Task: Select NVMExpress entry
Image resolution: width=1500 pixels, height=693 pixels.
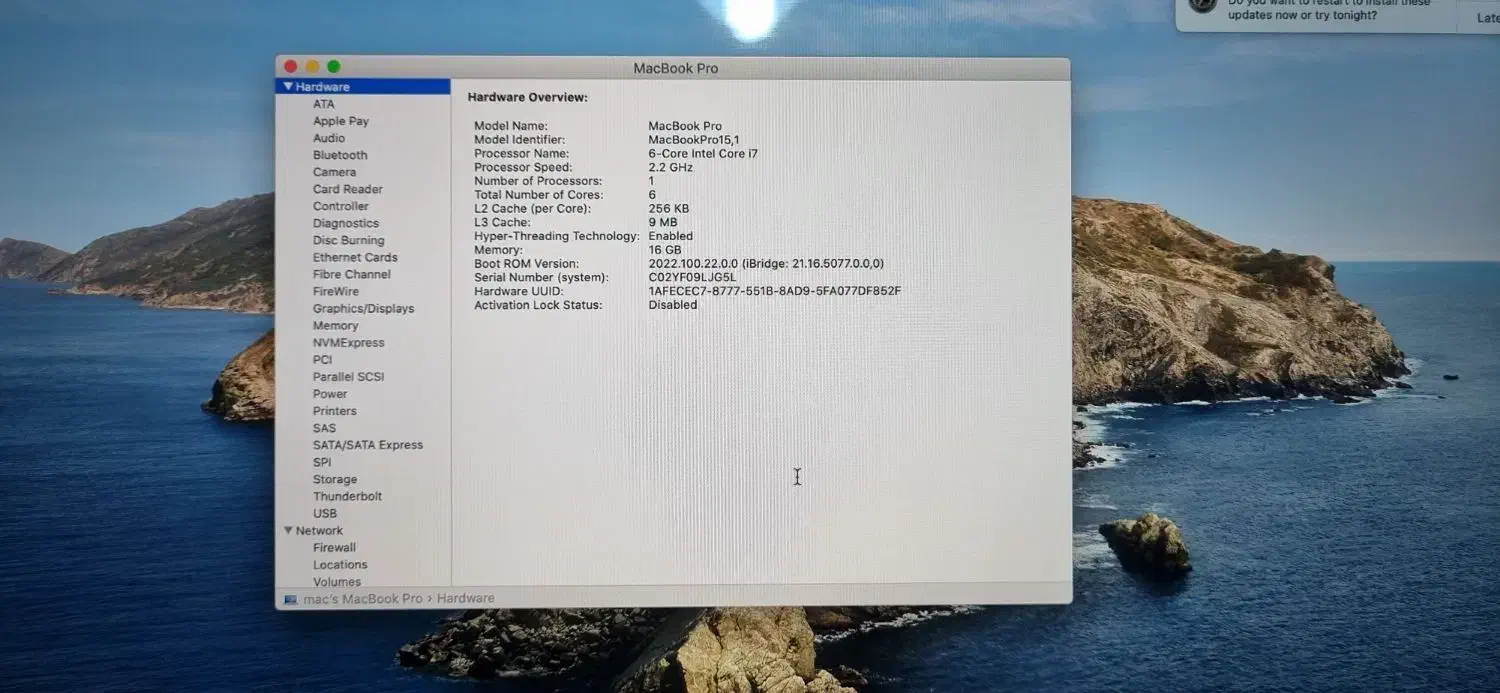Action: click(348, 342)
